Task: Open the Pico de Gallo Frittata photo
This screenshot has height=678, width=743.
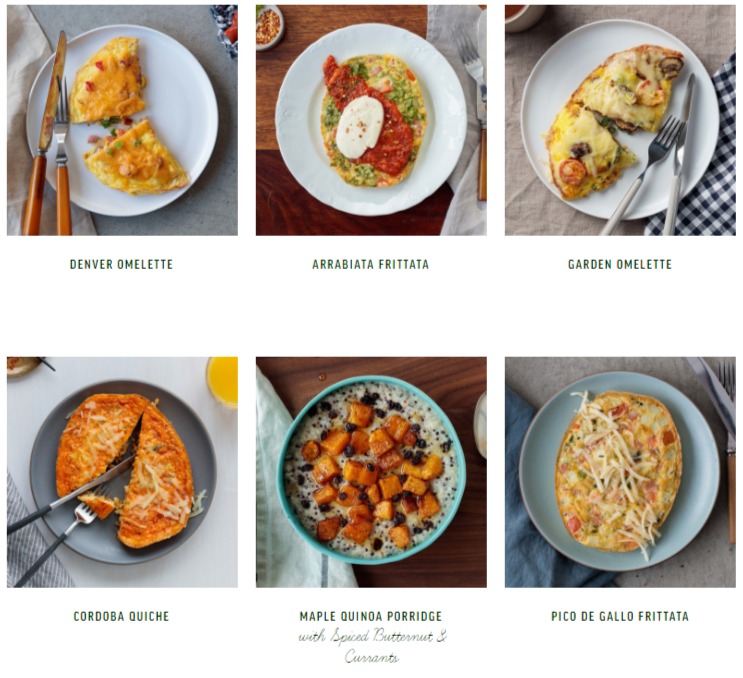Action: (620, 472)
